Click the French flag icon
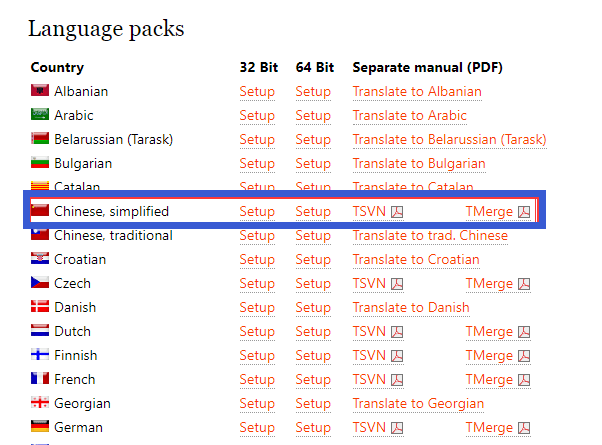 40,378
